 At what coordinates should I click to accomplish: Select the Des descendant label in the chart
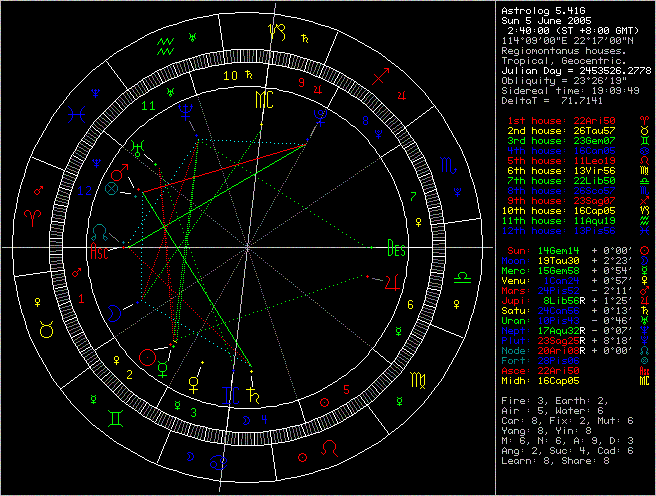pyautogui.click(x=397, y=246)
